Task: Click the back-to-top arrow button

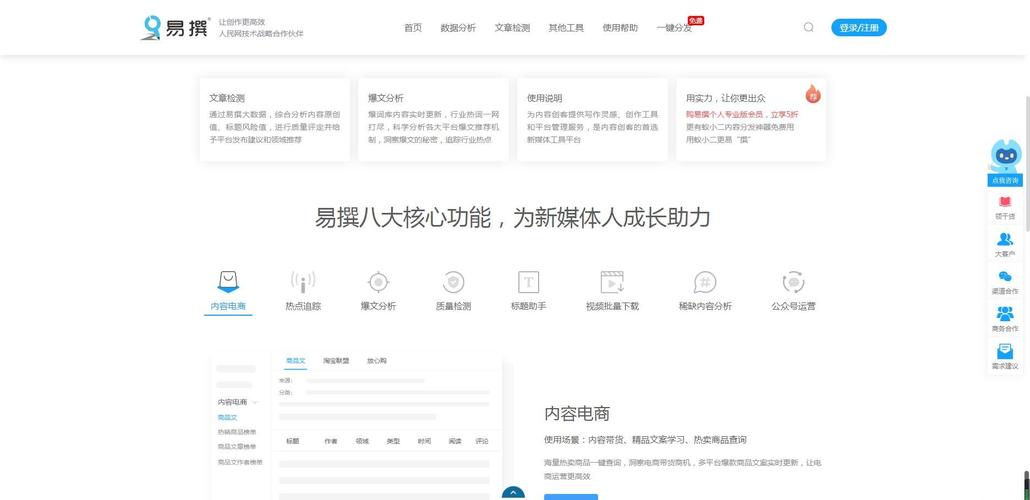Action: 513,492
